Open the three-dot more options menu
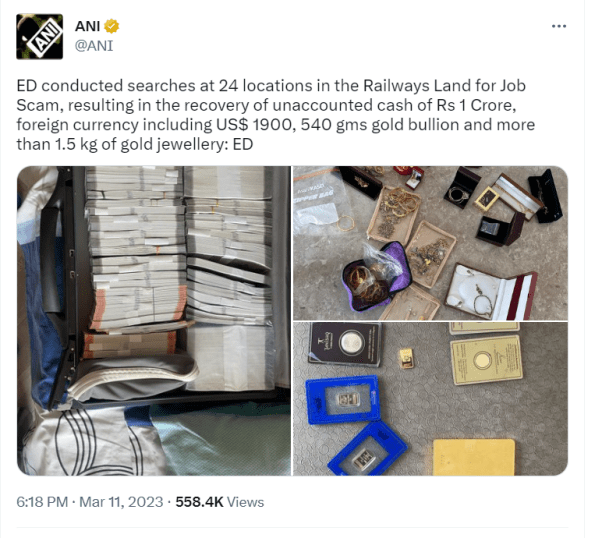The height and width of the screenshot is (538, 602). coord(559,26)
